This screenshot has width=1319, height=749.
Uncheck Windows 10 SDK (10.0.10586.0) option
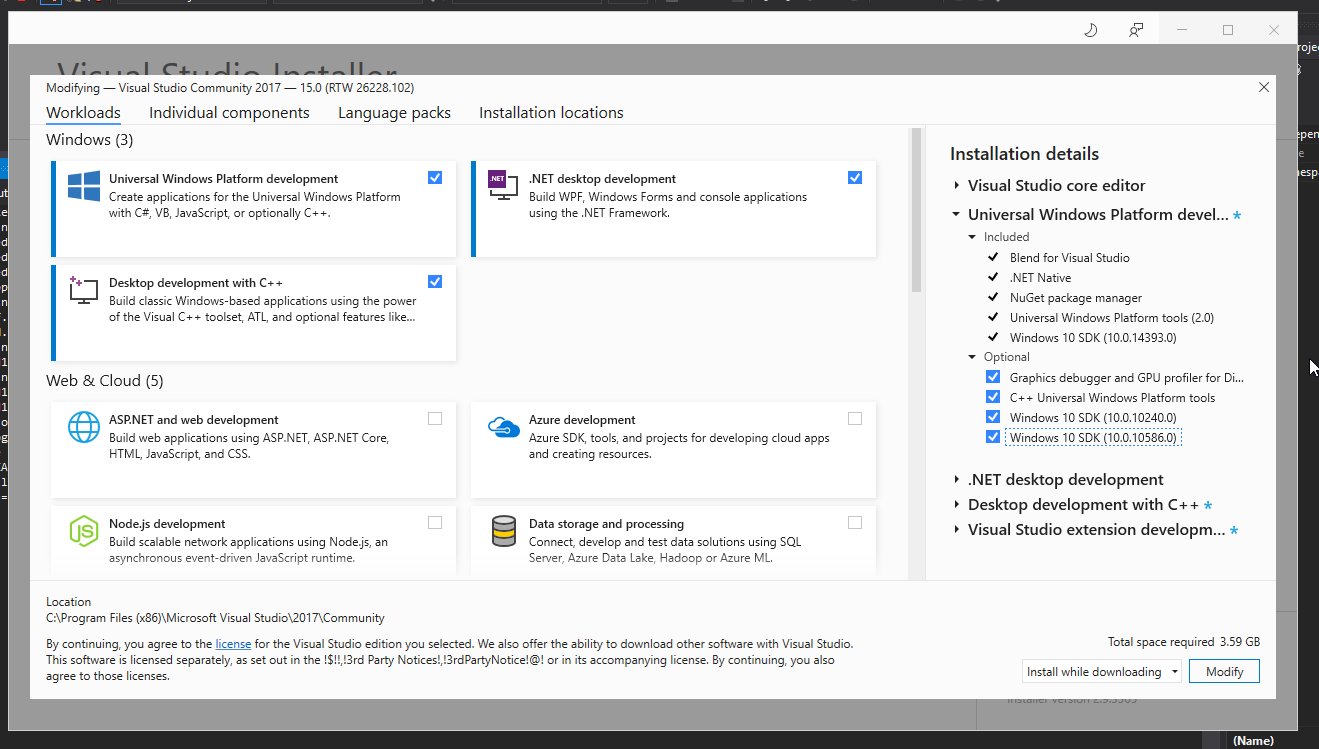[x=993, y=437]
